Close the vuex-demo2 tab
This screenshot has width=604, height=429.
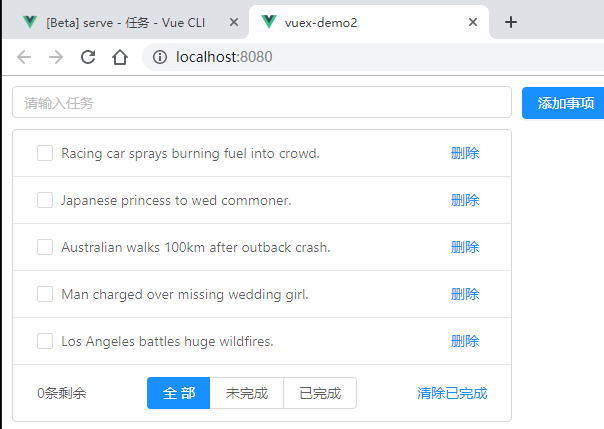click(473, 22)
